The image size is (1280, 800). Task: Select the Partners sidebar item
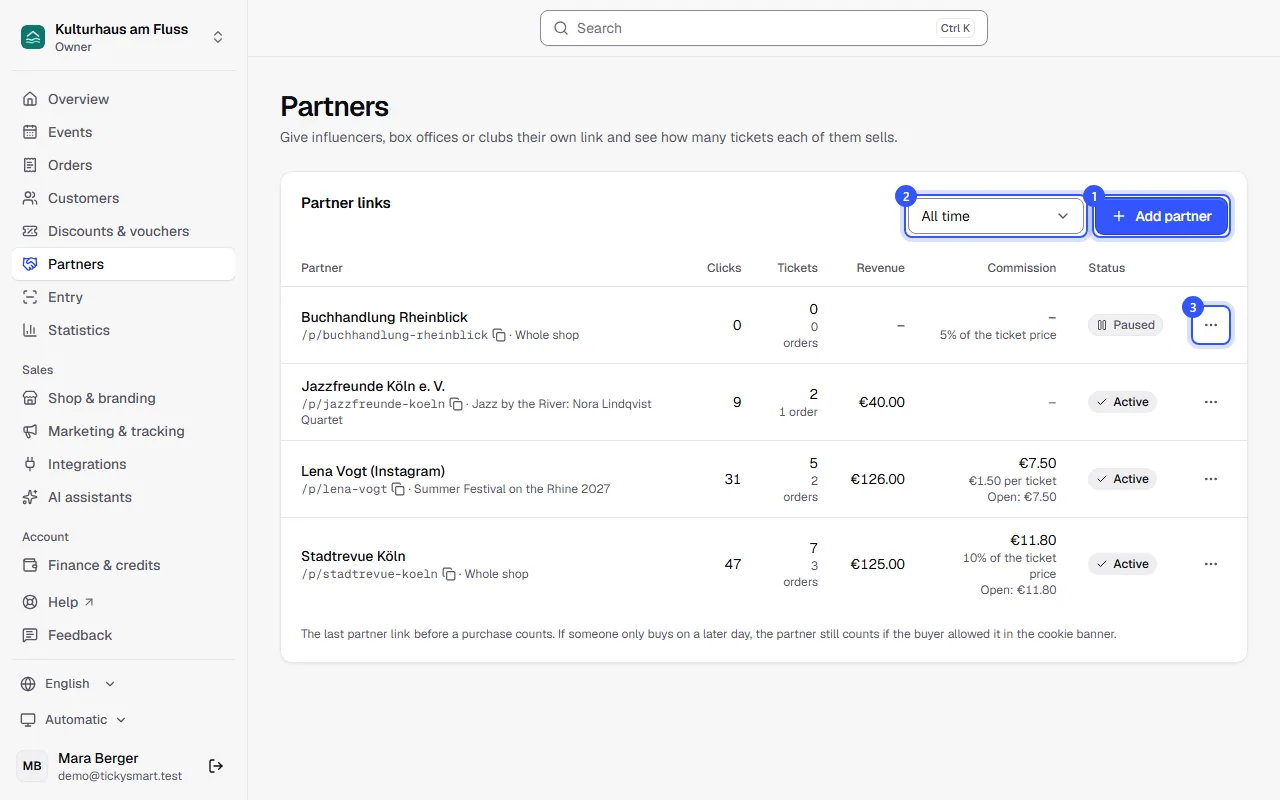(x=124, y=264)
